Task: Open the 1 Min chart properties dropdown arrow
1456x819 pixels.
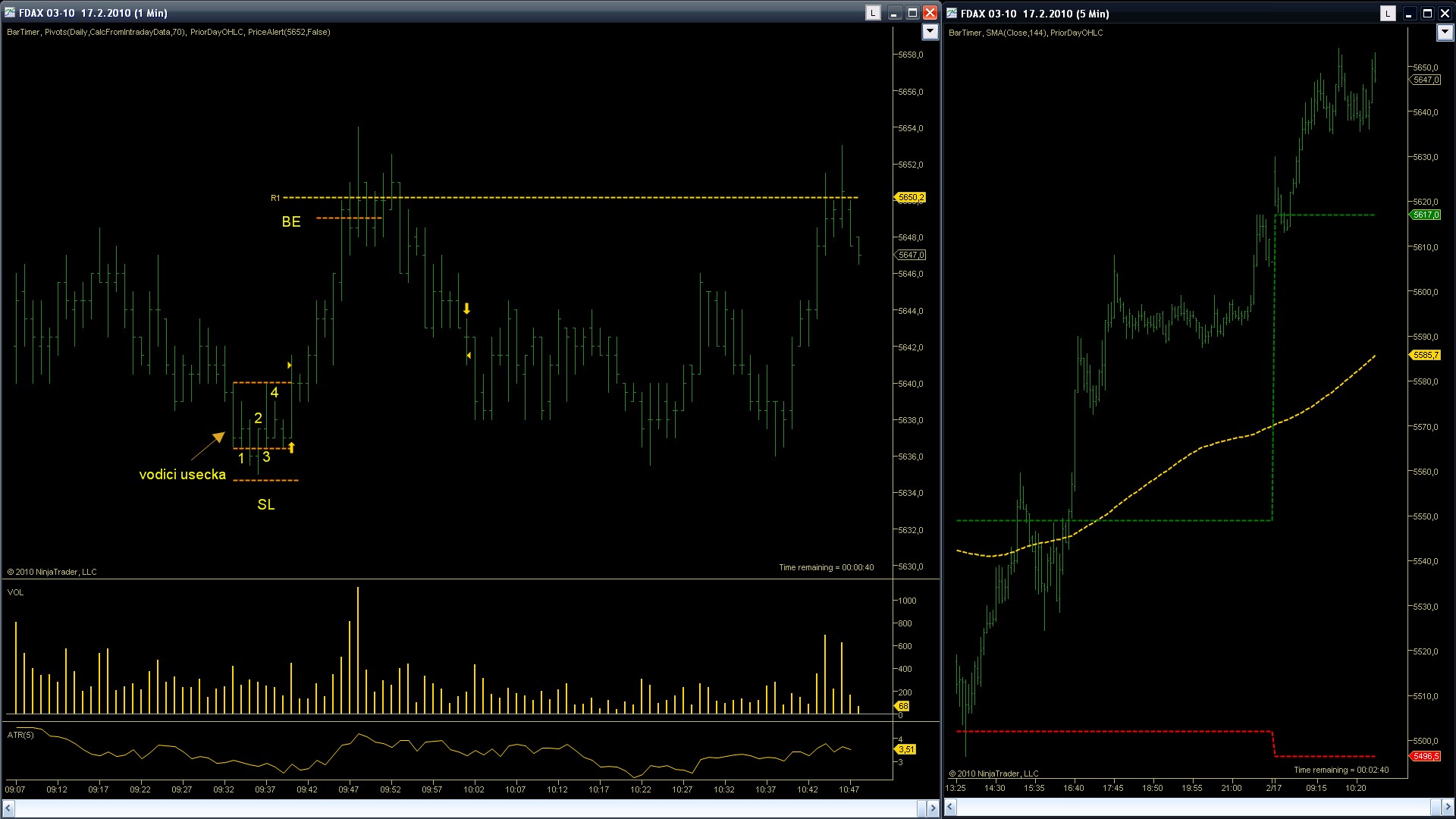Action: pos(930,32)
